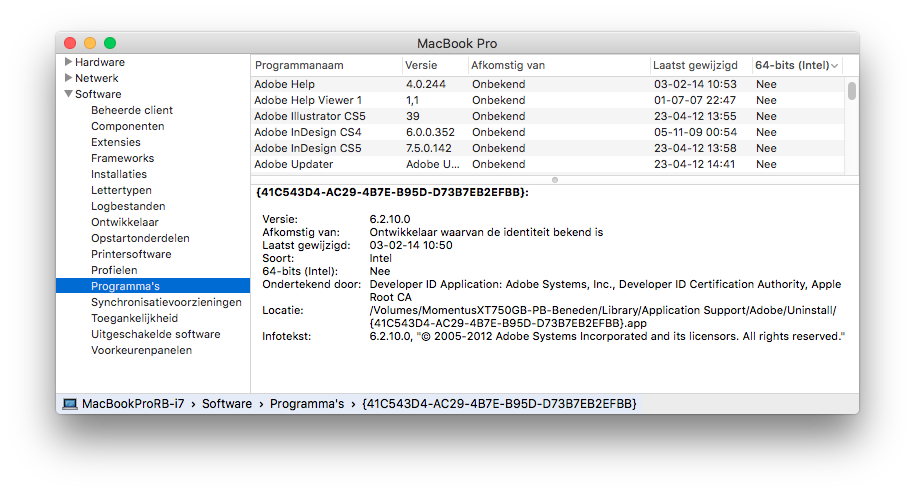Click version 7.5.0.142 cell

coord(429,148)
